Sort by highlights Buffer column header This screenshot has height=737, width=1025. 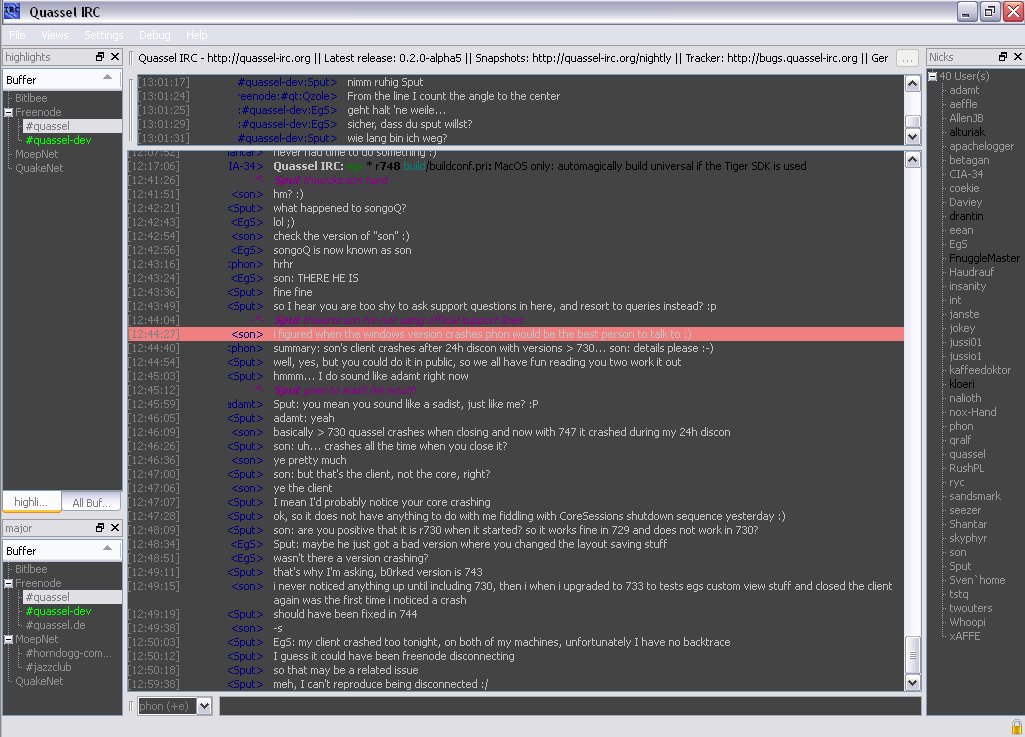pyautogui.click(x=61, y=80)
